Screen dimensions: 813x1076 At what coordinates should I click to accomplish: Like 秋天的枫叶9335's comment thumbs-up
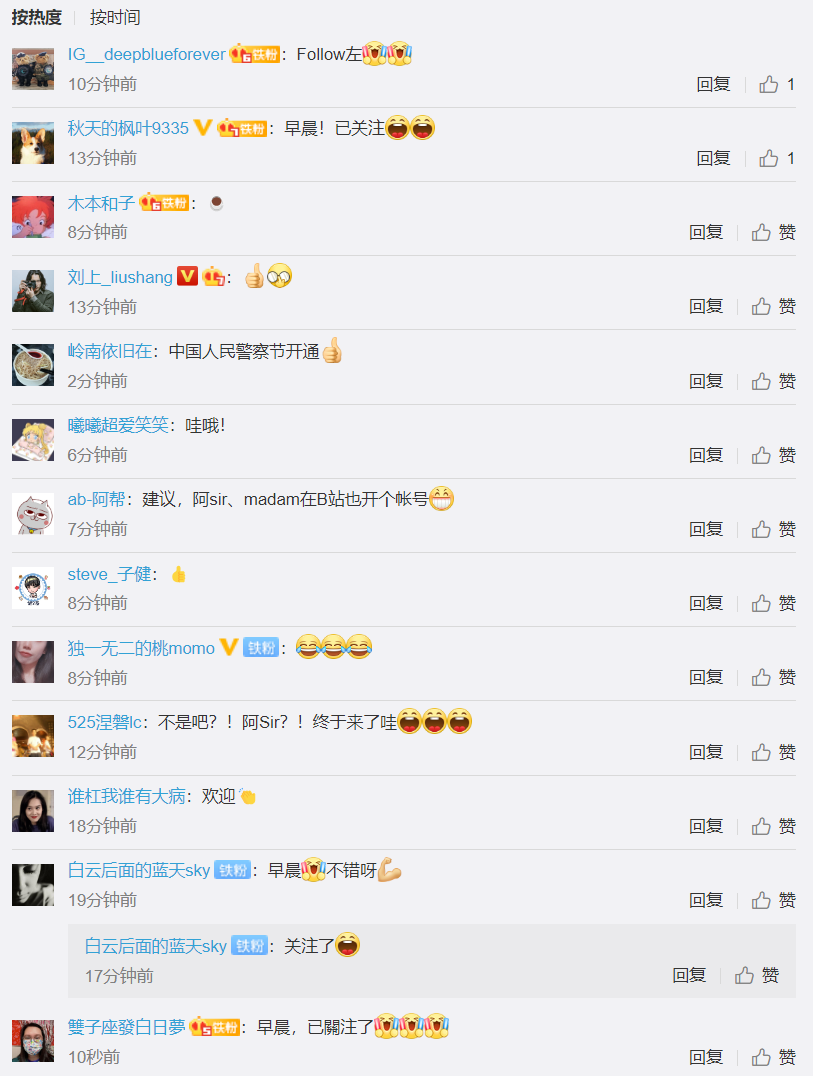tap(777, 159)
